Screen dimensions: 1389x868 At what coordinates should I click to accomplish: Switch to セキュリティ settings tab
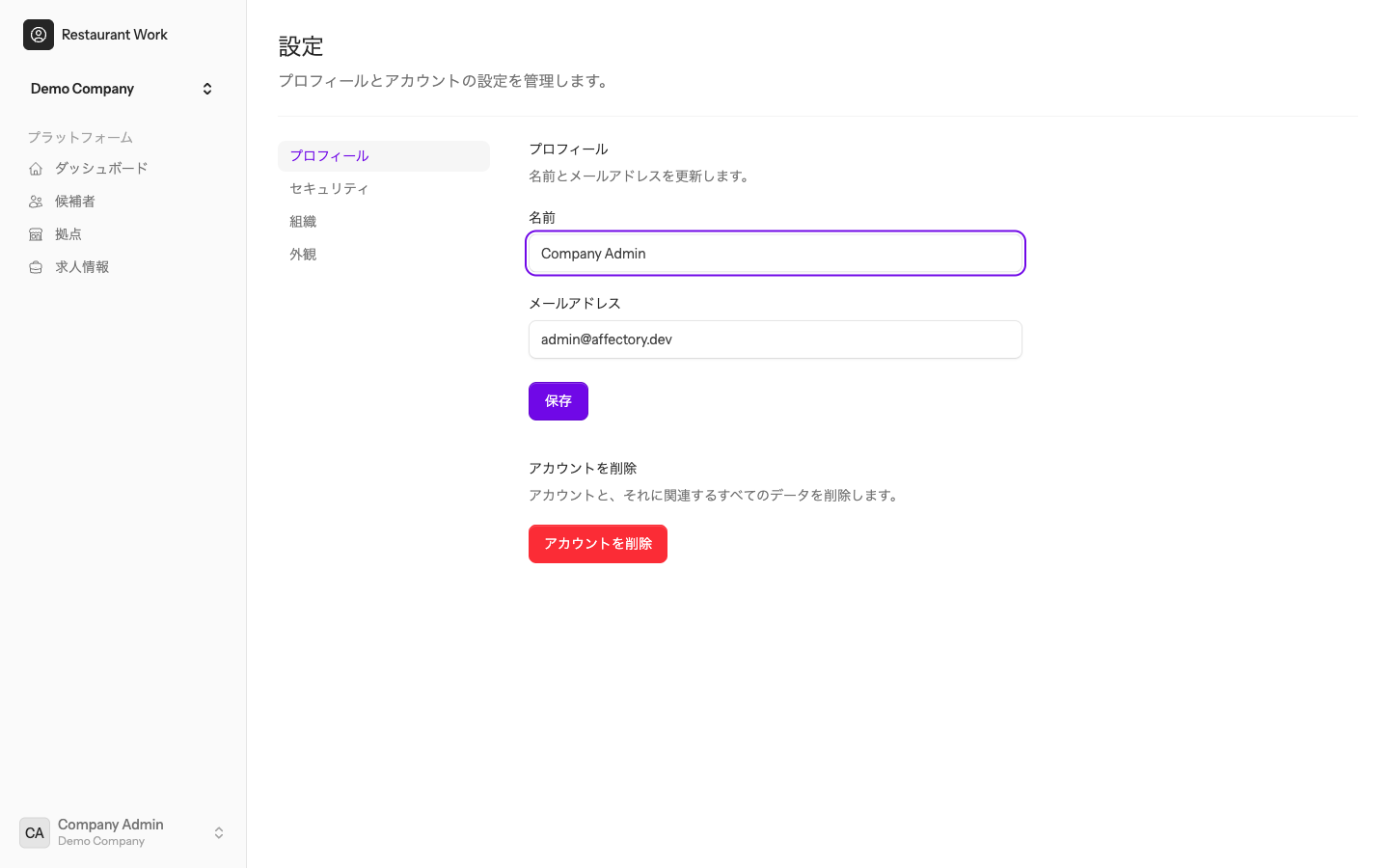(x=384, y=189)
